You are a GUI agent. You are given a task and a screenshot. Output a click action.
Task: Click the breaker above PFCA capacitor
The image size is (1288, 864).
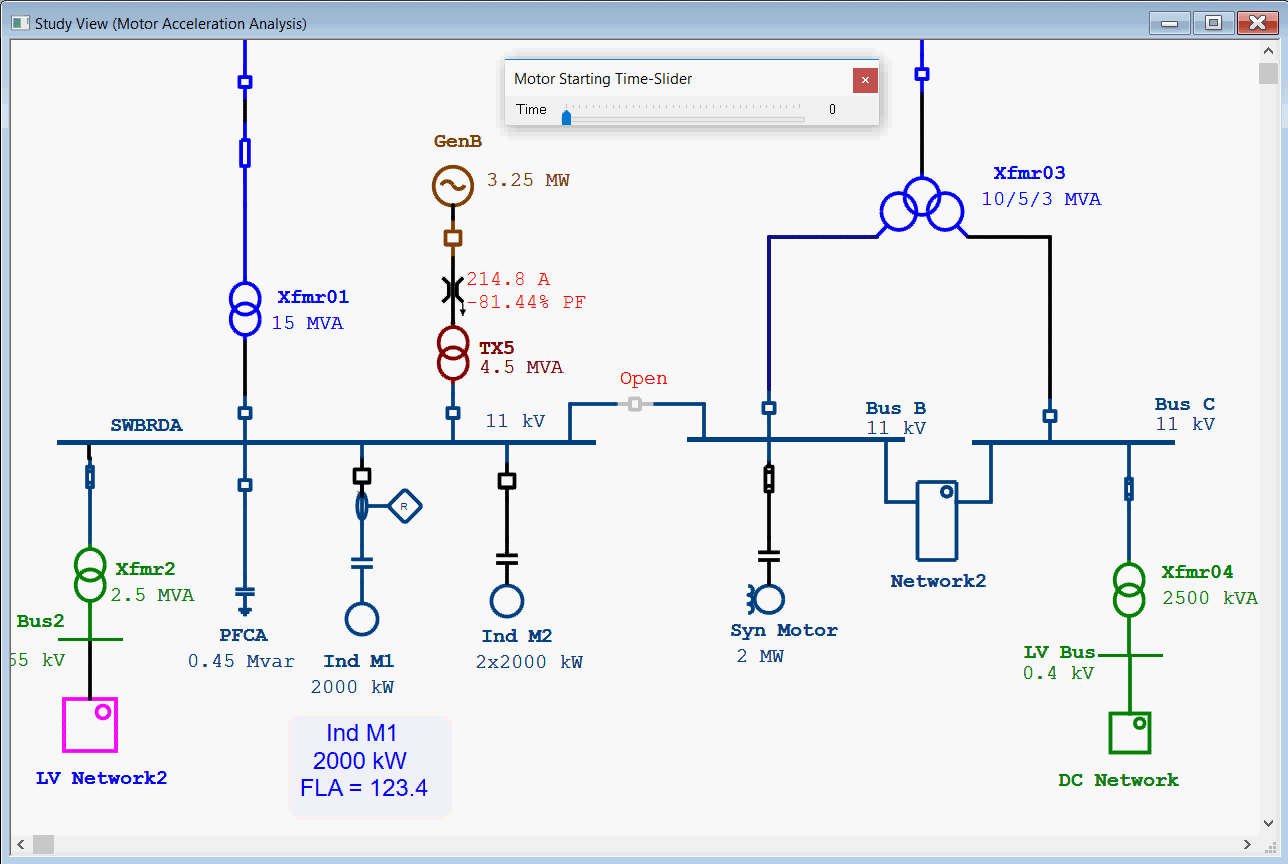click(x=244, y=485)
